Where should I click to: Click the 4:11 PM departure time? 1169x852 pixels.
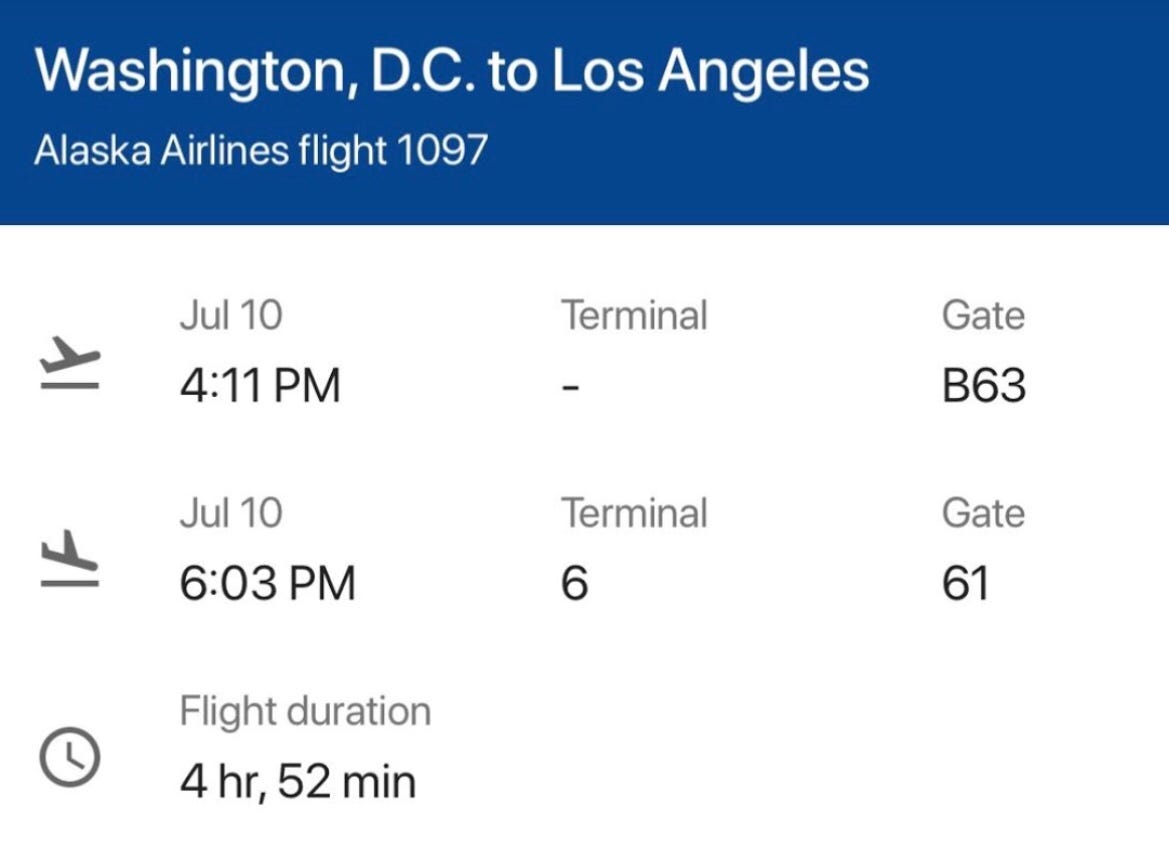pos(259,385)
